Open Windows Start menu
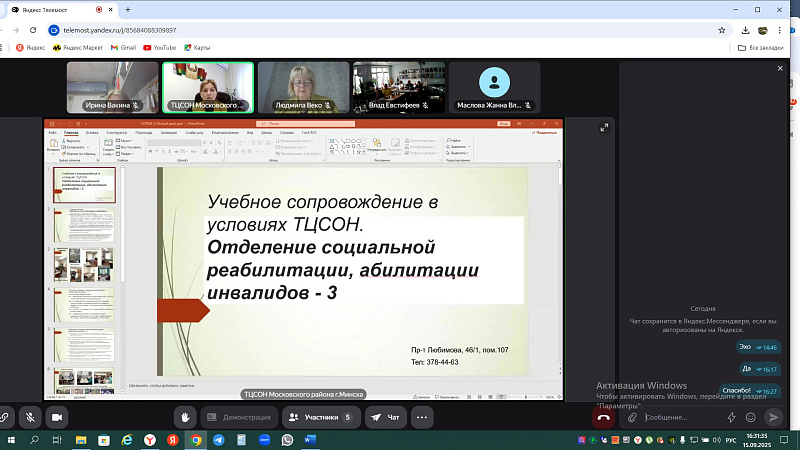 pos(11,440)
